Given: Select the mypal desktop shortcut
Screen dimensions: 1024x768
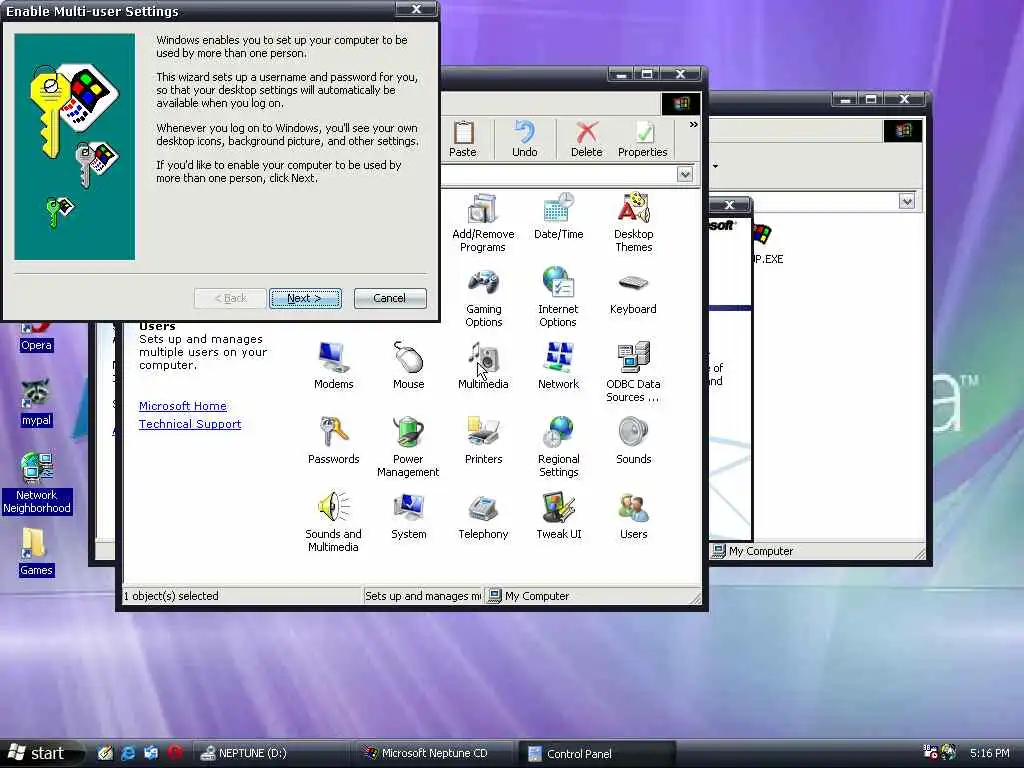Looking at the screenshot, I should tap(36, 404).
